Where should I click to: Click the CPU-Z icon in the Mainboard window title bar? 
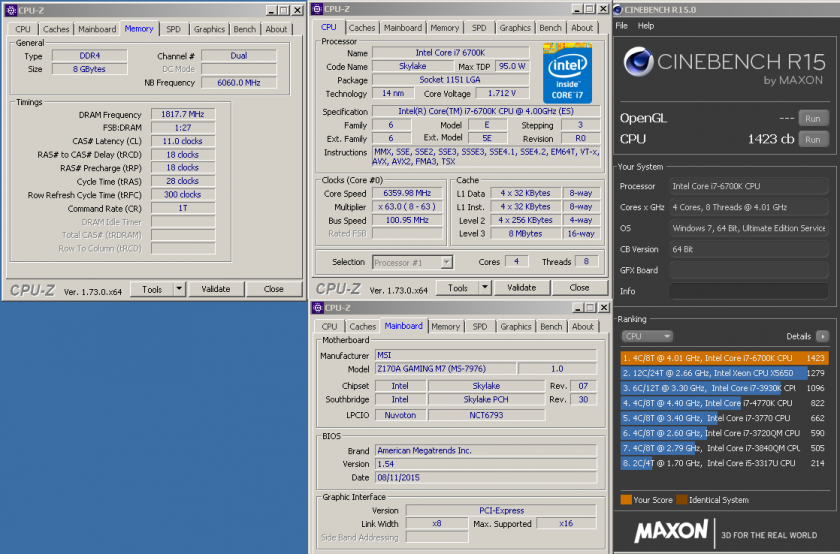tap(318, 308)
